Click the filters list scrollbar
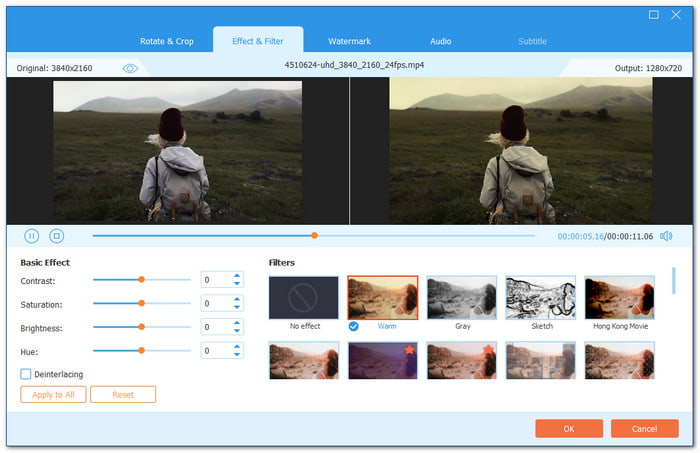Viewport: 700px width, 453px height. 674,281
